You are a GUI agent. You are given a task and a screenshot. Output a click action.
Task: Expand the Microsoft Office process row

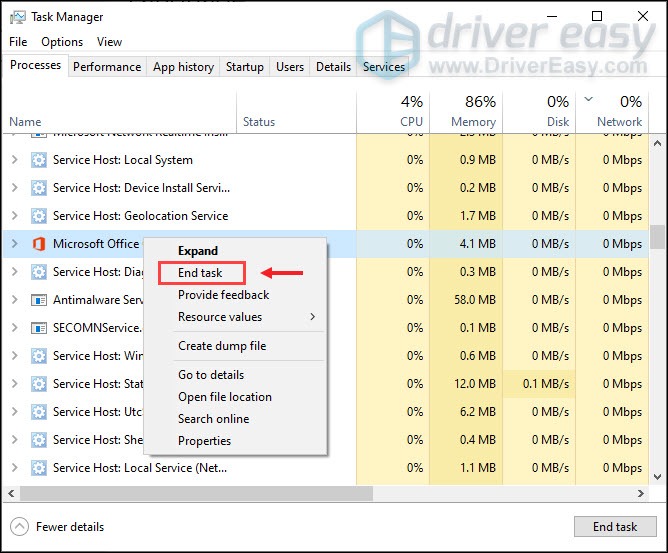click(14, 244)
